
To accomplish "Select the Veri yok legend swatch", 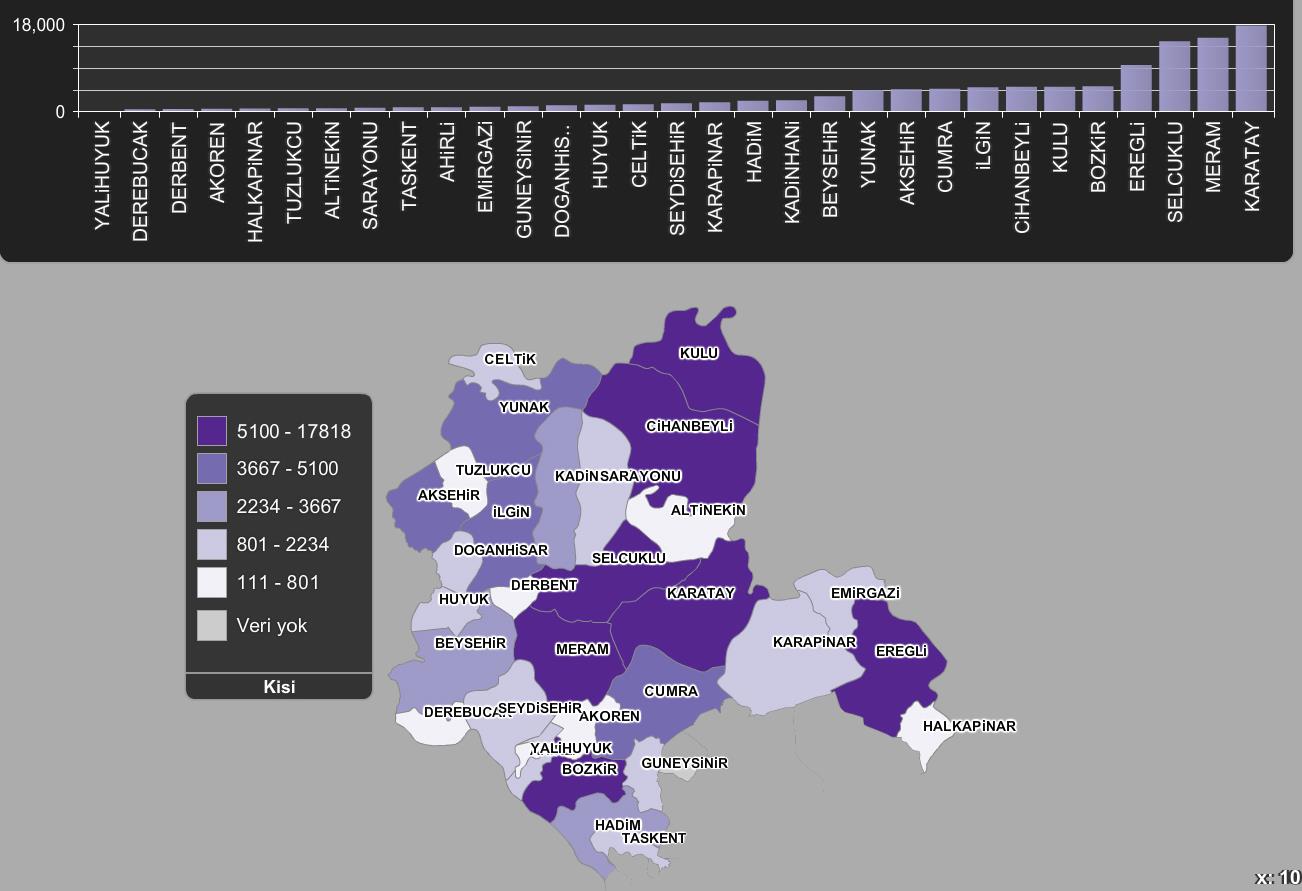I will click(212, 626).
